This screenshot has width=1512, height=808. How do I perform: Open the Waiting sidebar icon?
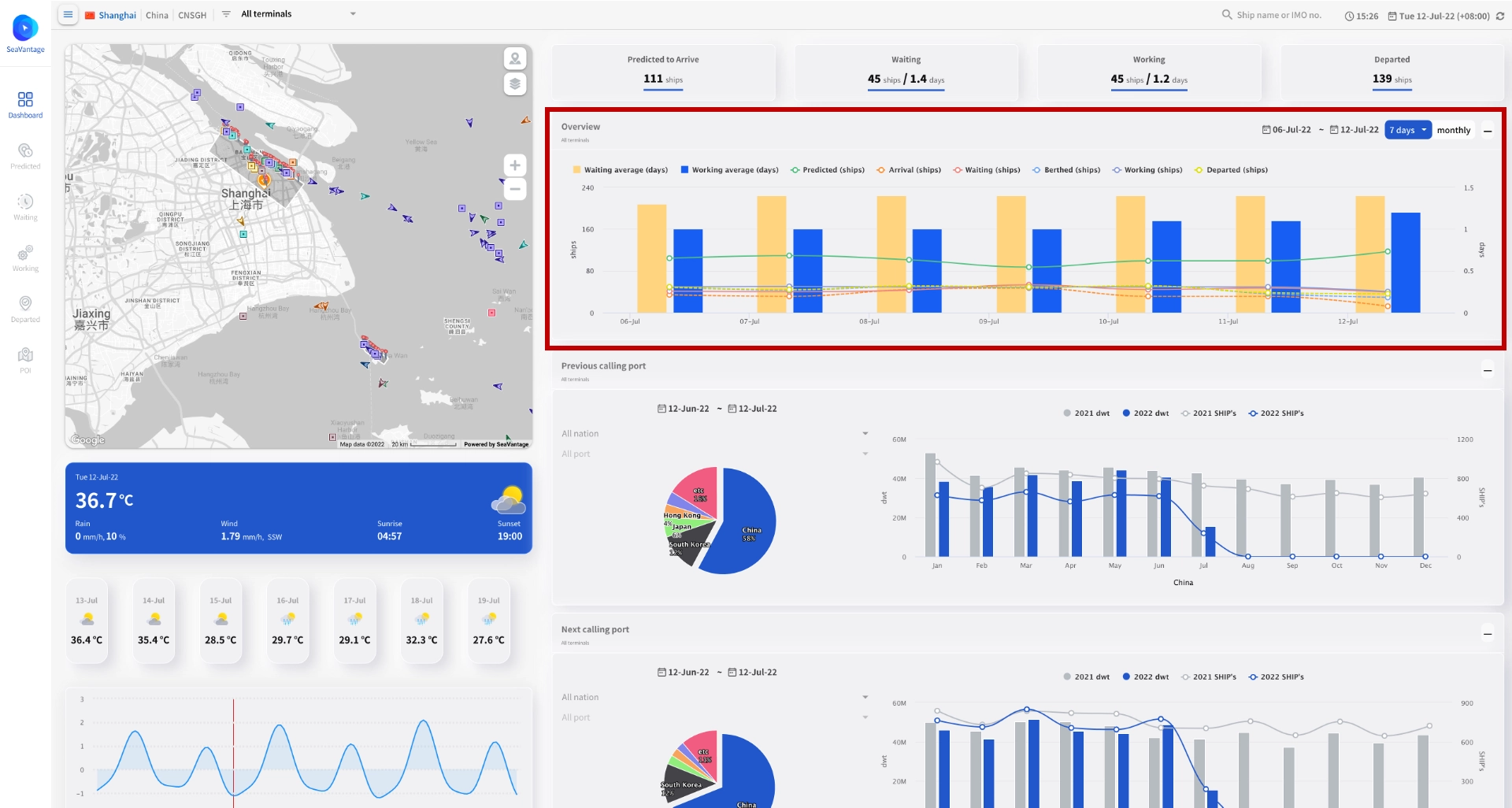25,206
